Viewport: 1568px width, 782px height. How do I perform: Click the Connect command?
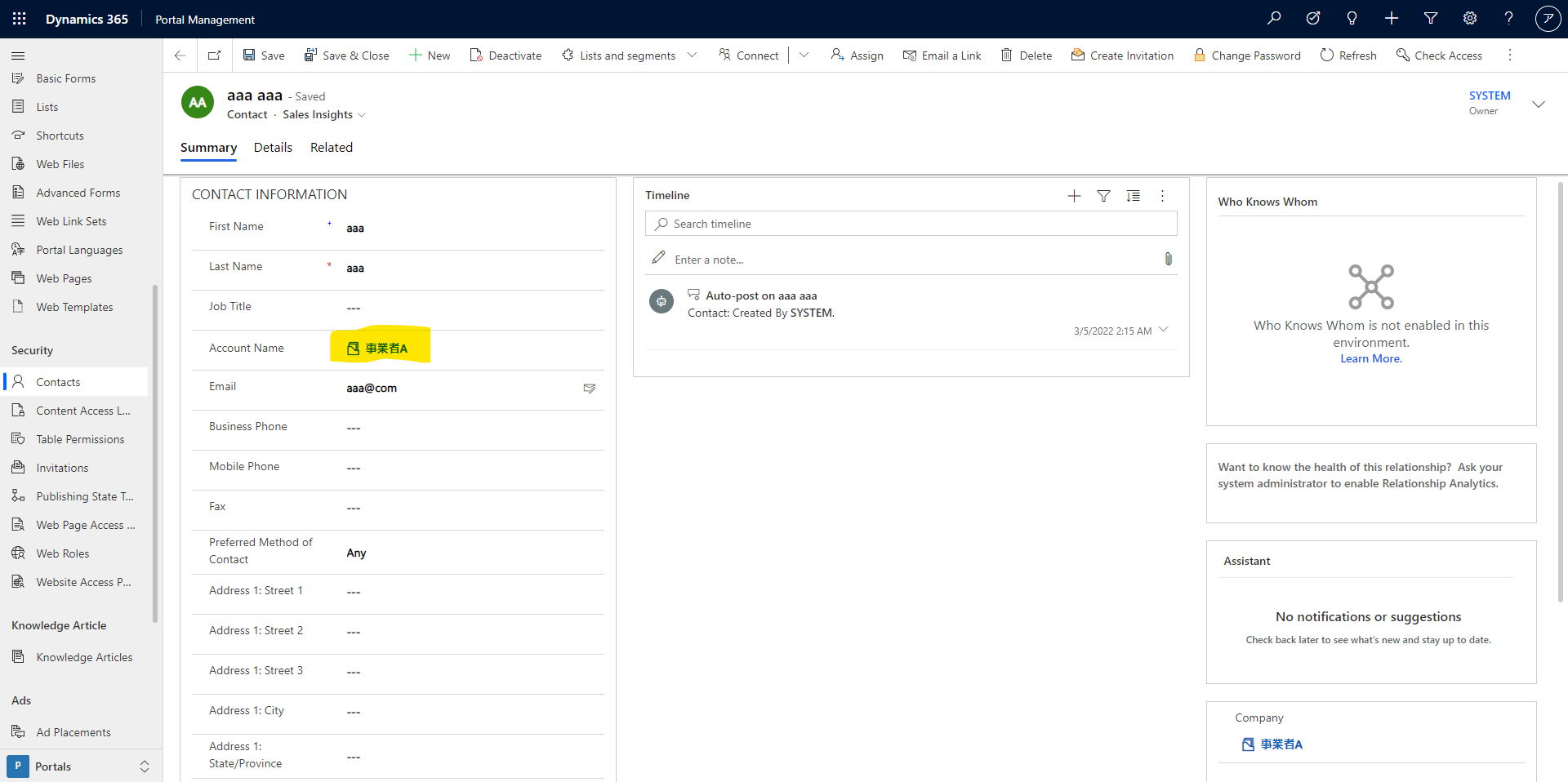click(x=748, y=56)
